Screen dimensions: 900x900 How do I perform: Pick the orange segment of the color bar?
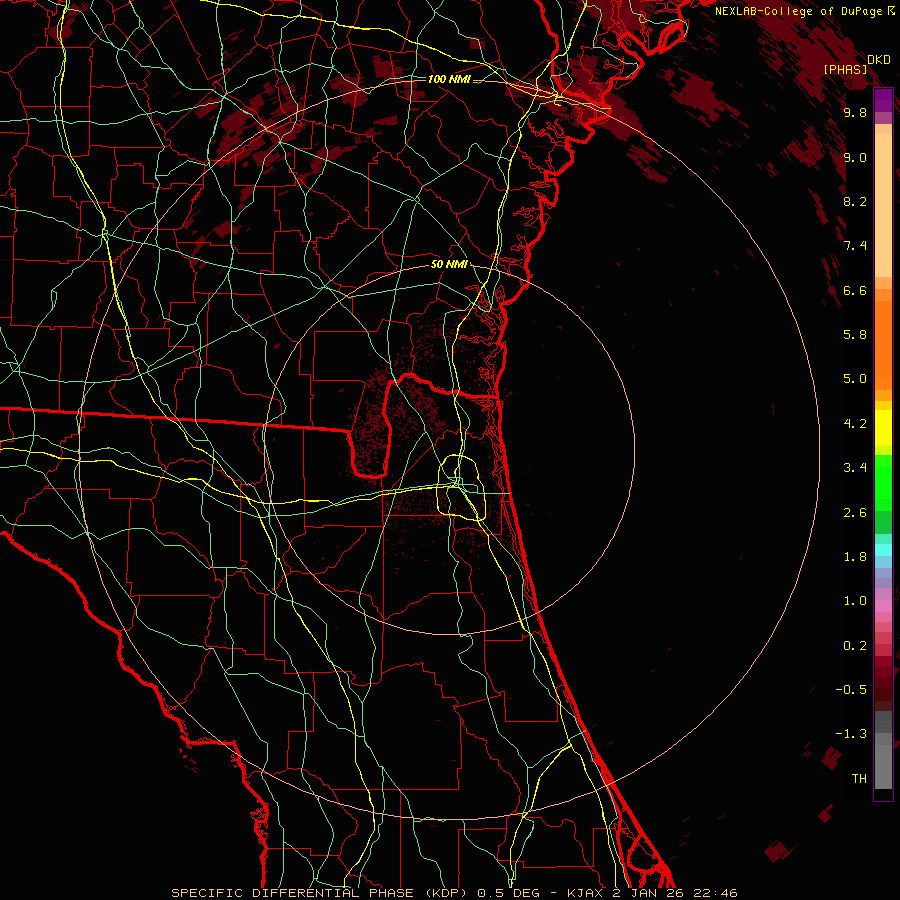883,346
